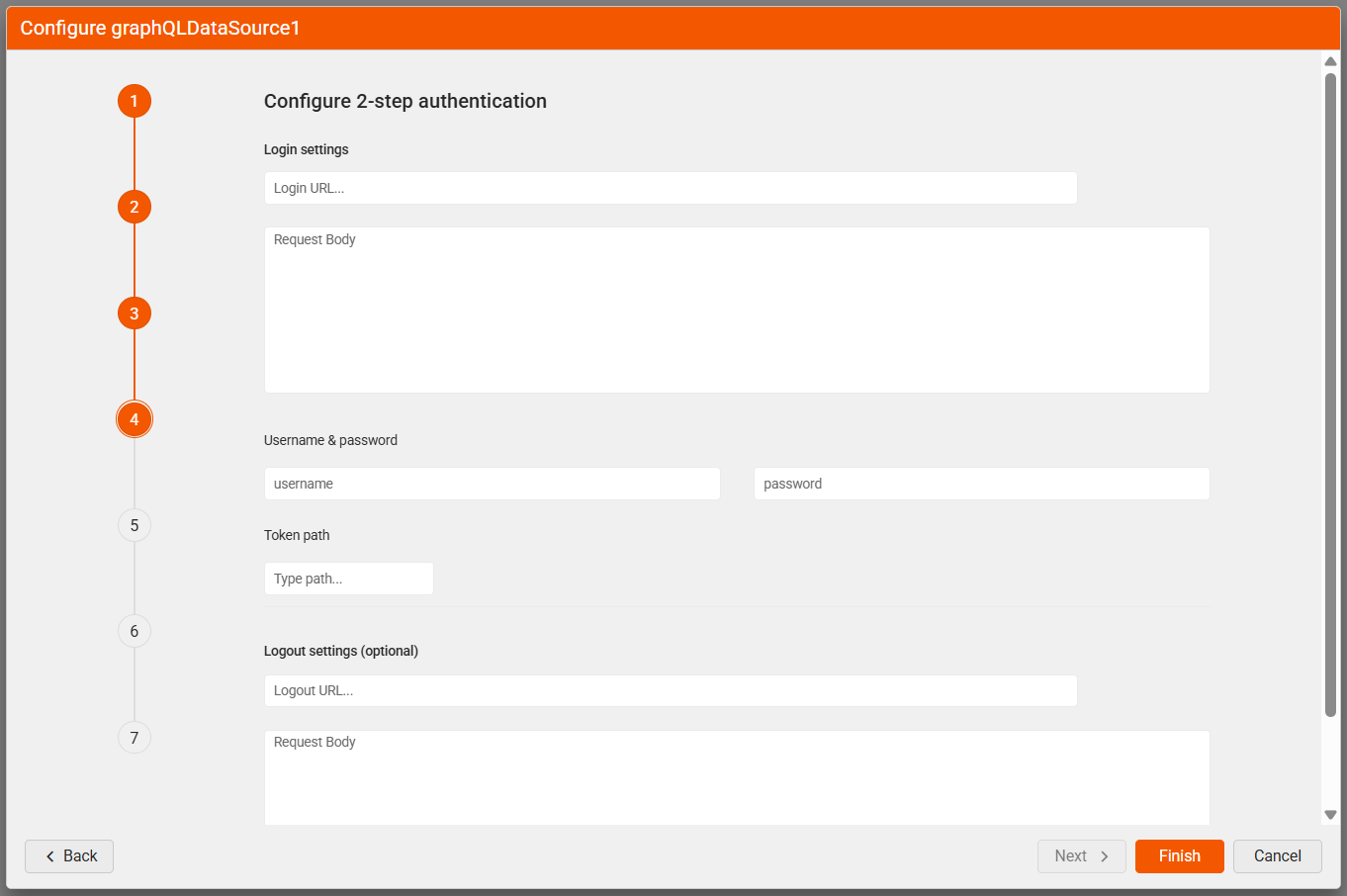1347x896 pixels.
Task: Click the current step 4 indicator
Action: [135, 419]
